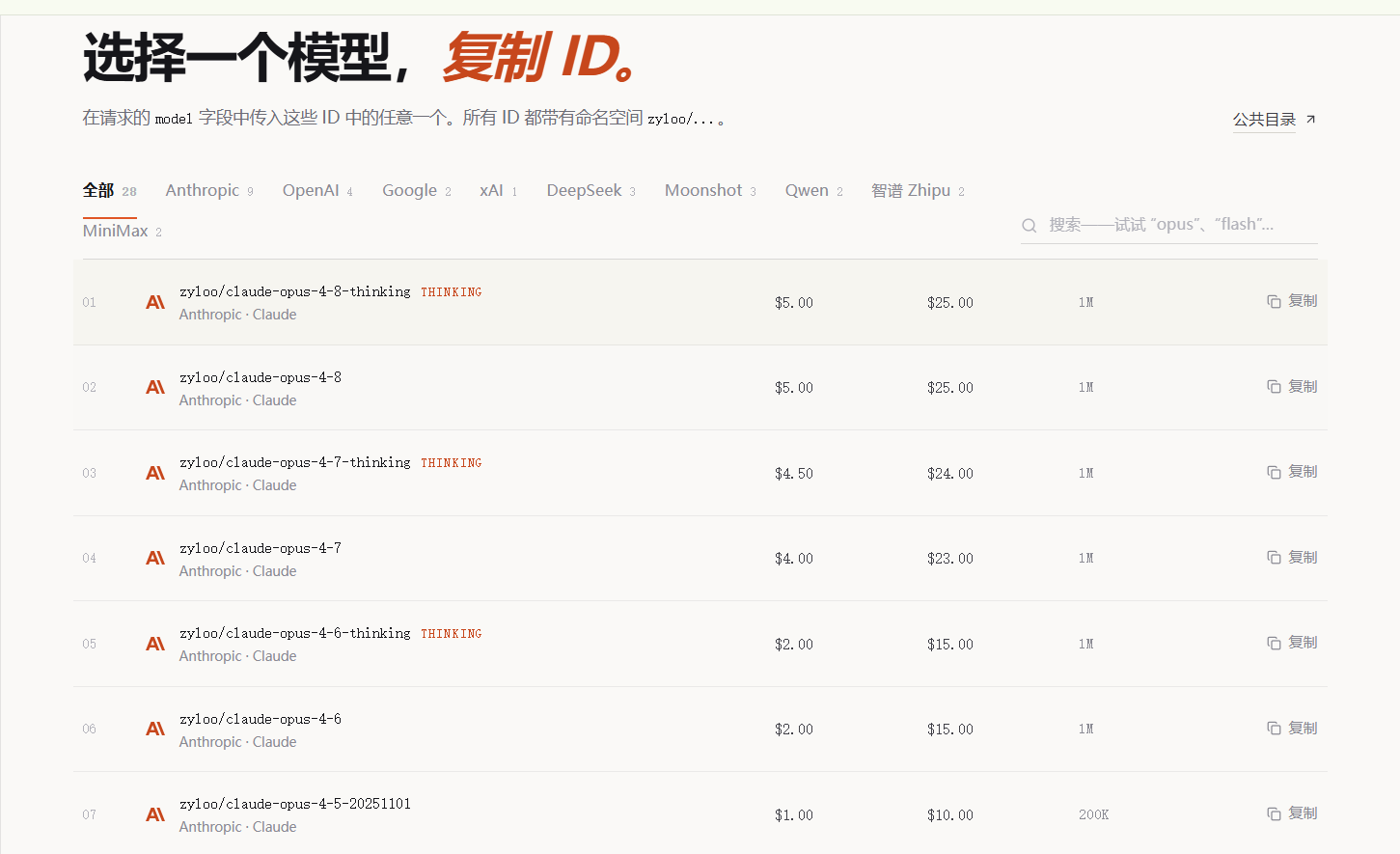Click the 200K context value
This screenshot has height=854, width=1400.
(x=1094, y=815)
